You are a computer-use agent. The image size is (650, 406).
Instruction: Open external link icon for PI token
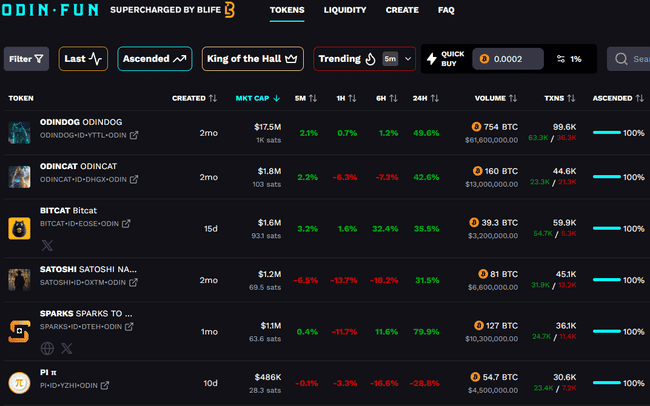click(x=105, y=385)
